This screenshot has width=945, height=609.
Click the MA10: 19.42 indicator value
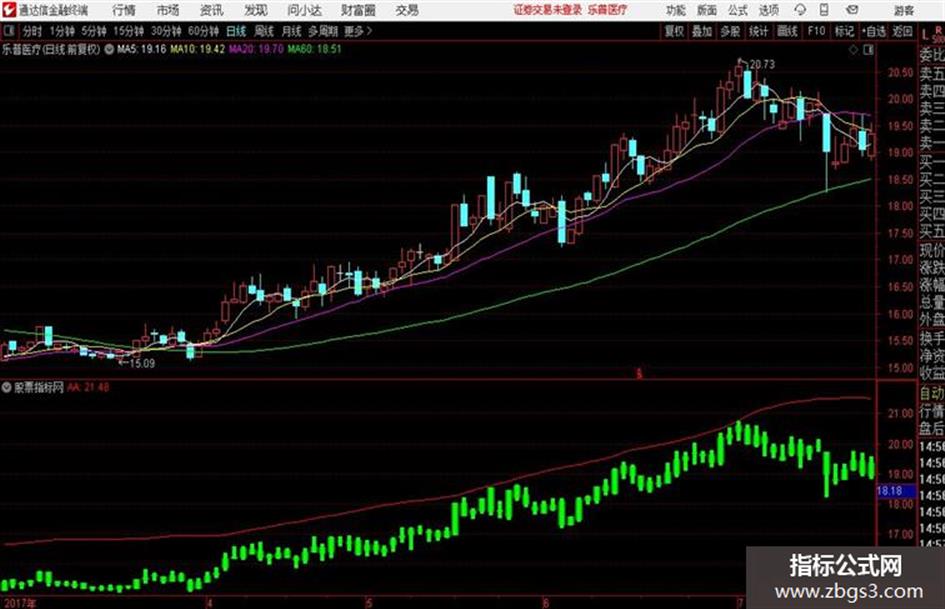(198, 49)
